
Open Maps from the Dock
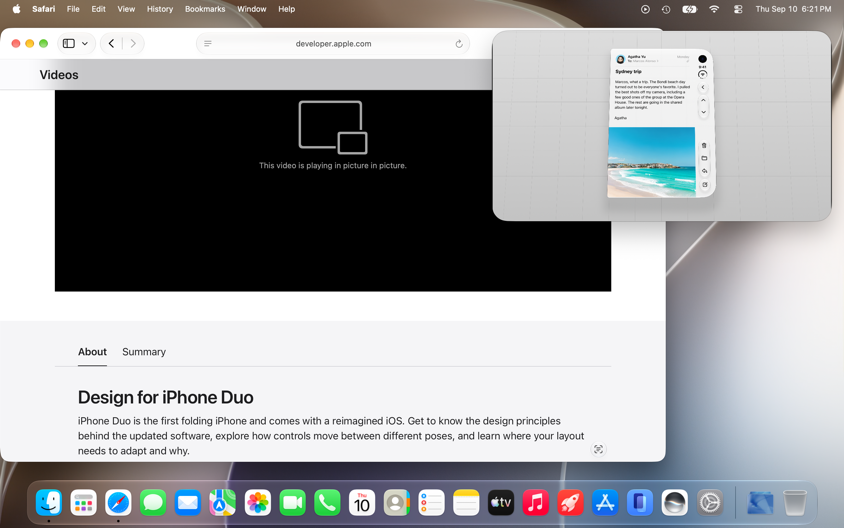pyautogui.click(x=222, y=503)
